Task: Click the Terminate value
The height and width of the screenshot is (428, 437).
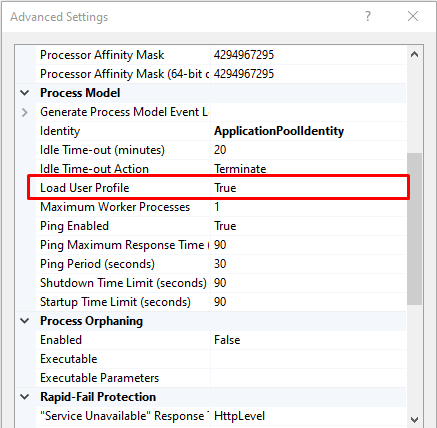Action: [x=240, y=169]
